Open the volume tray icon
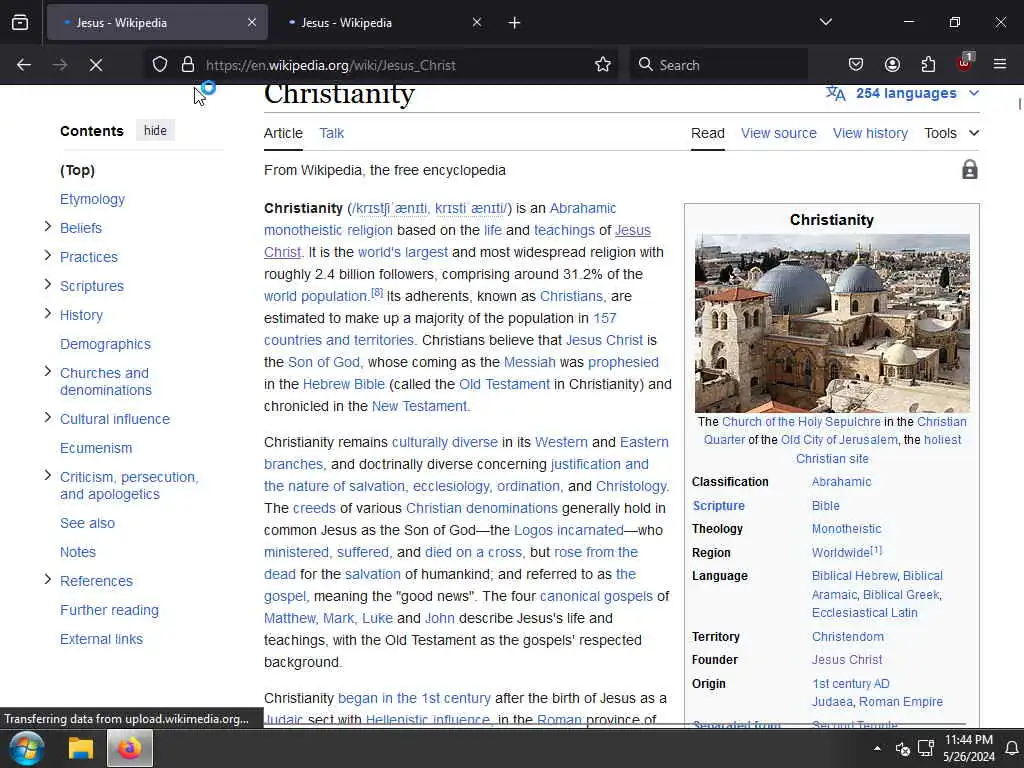Viewport: 1024px width, 768px height. pyautogui.click(x=903, y=748)
